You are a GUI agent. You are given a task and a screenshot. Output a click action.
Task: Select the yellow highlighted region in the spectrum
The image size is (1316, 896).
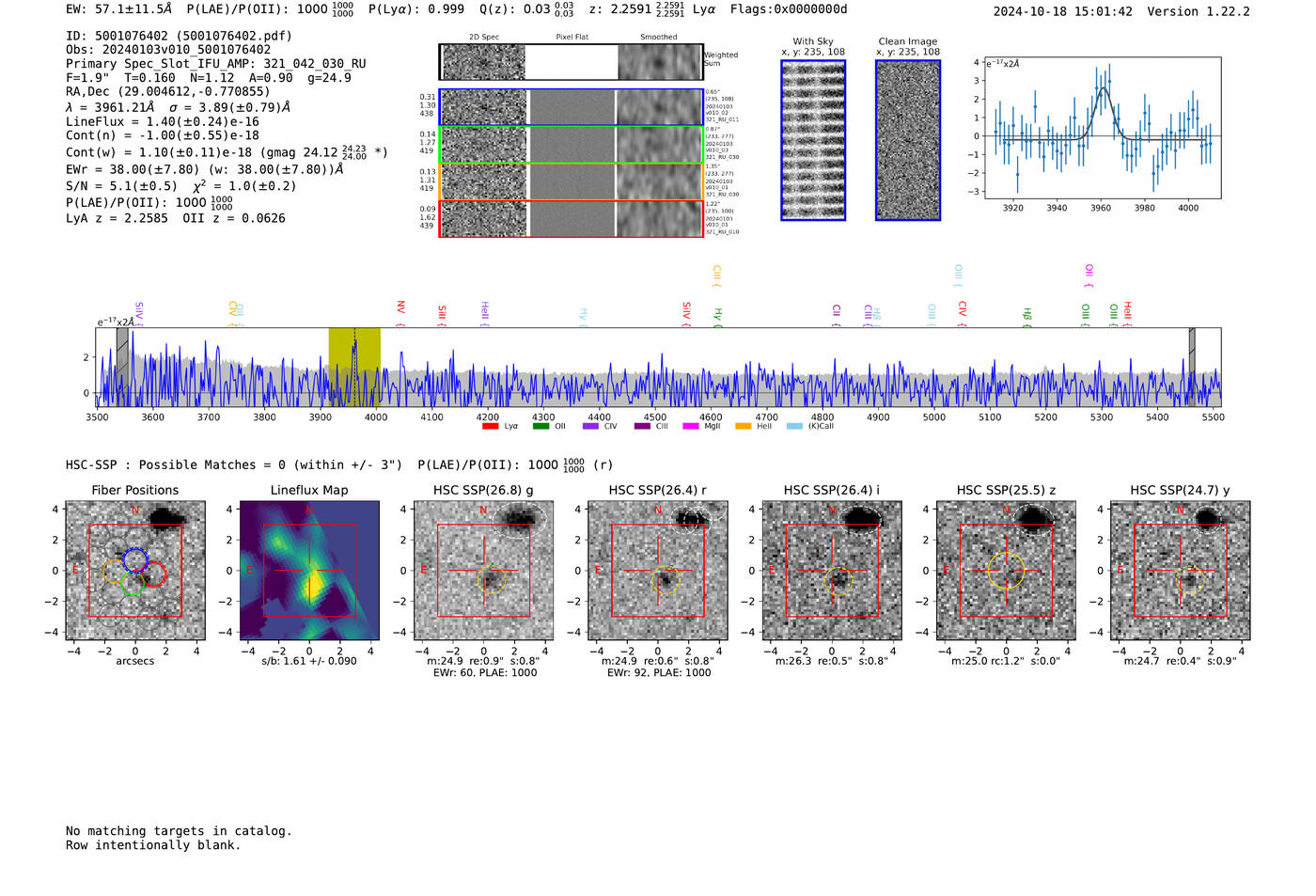pos(354,367)
